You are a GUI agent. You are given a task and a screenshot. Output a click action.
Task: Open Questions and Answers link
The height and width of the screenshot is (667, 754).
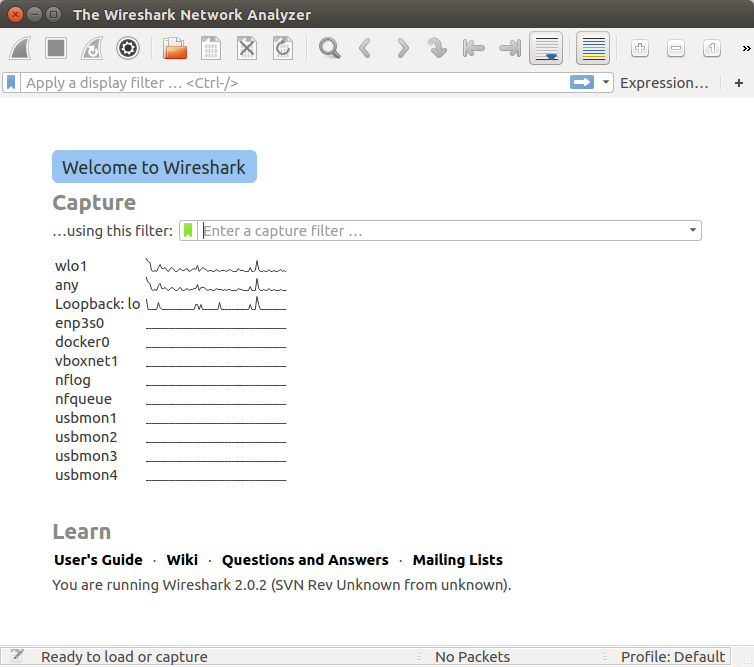coord(305,560)
